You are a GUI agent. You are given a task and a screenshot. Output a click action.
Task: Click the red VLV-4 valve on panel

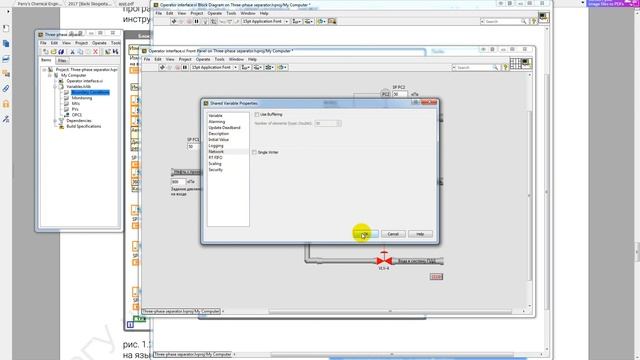click(384, 260)
